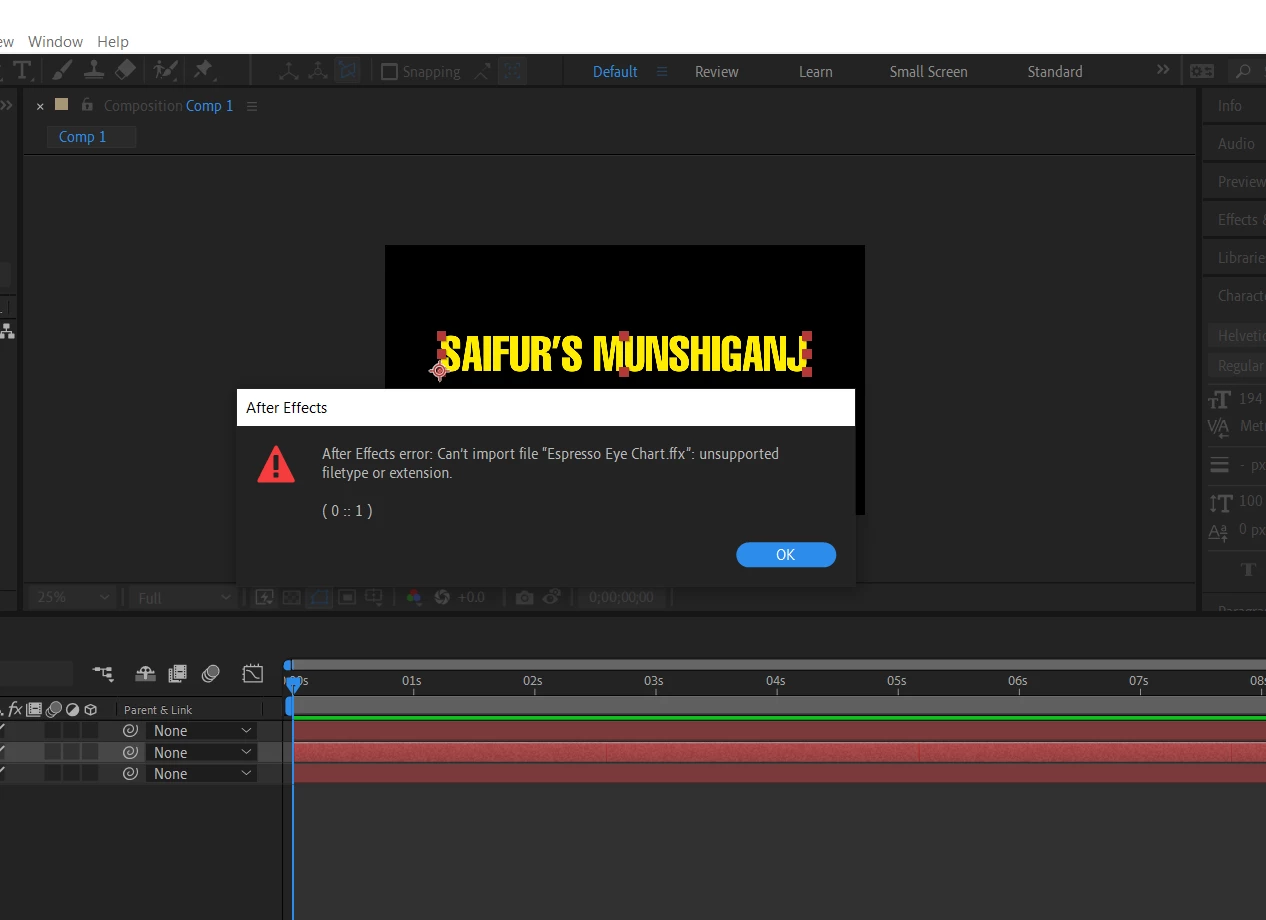Image resolution: width=1266 pixels, height=920 pixels.
Task: Open parent dropdown on first layer row
Action: click(202, 731)
